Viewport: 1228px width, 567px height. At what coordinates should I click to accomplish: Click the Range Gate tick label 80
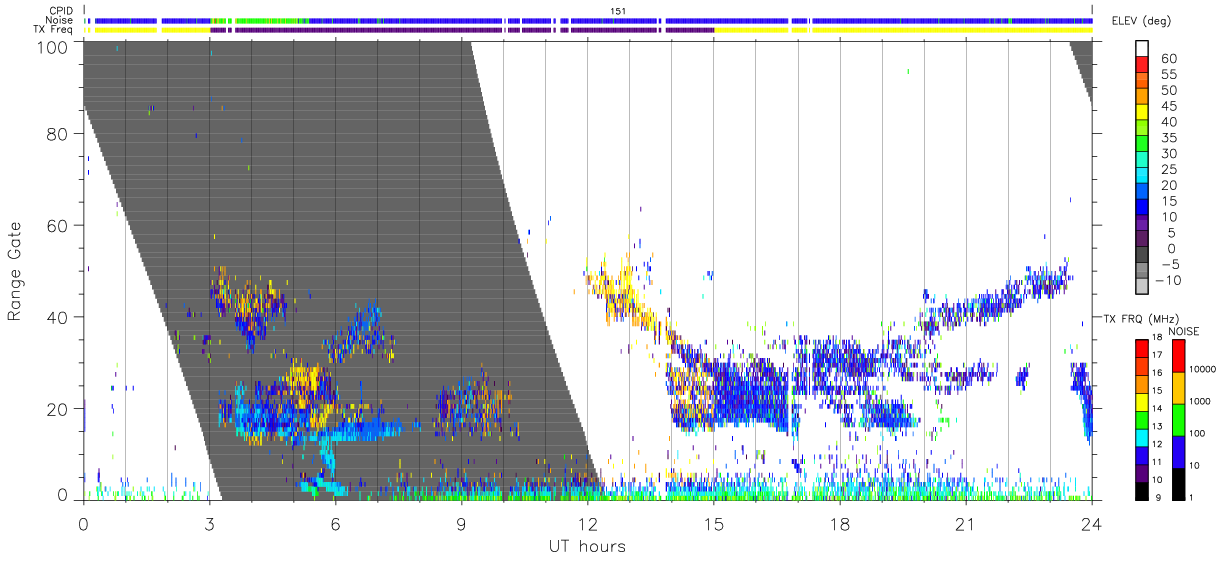[x=60, y=134]
